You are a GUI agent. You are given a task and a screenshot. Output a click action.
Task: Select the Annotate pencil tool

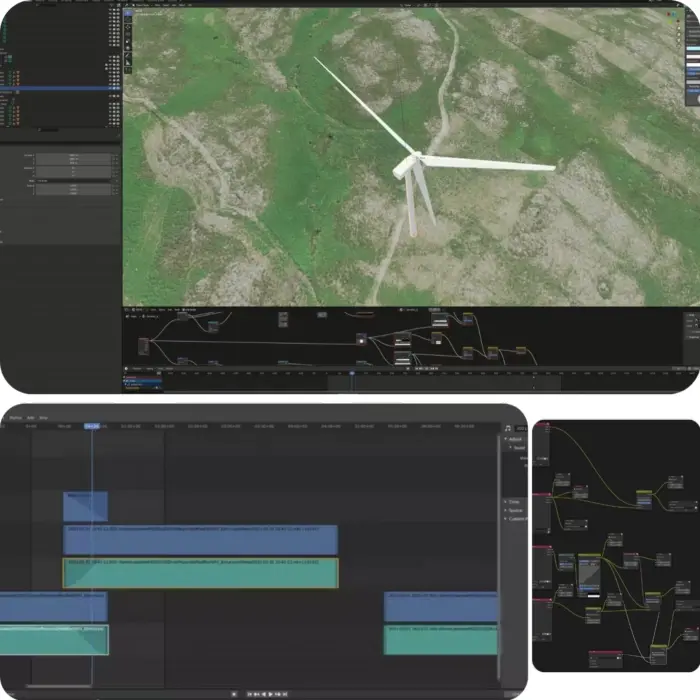[x=128, y=56]
